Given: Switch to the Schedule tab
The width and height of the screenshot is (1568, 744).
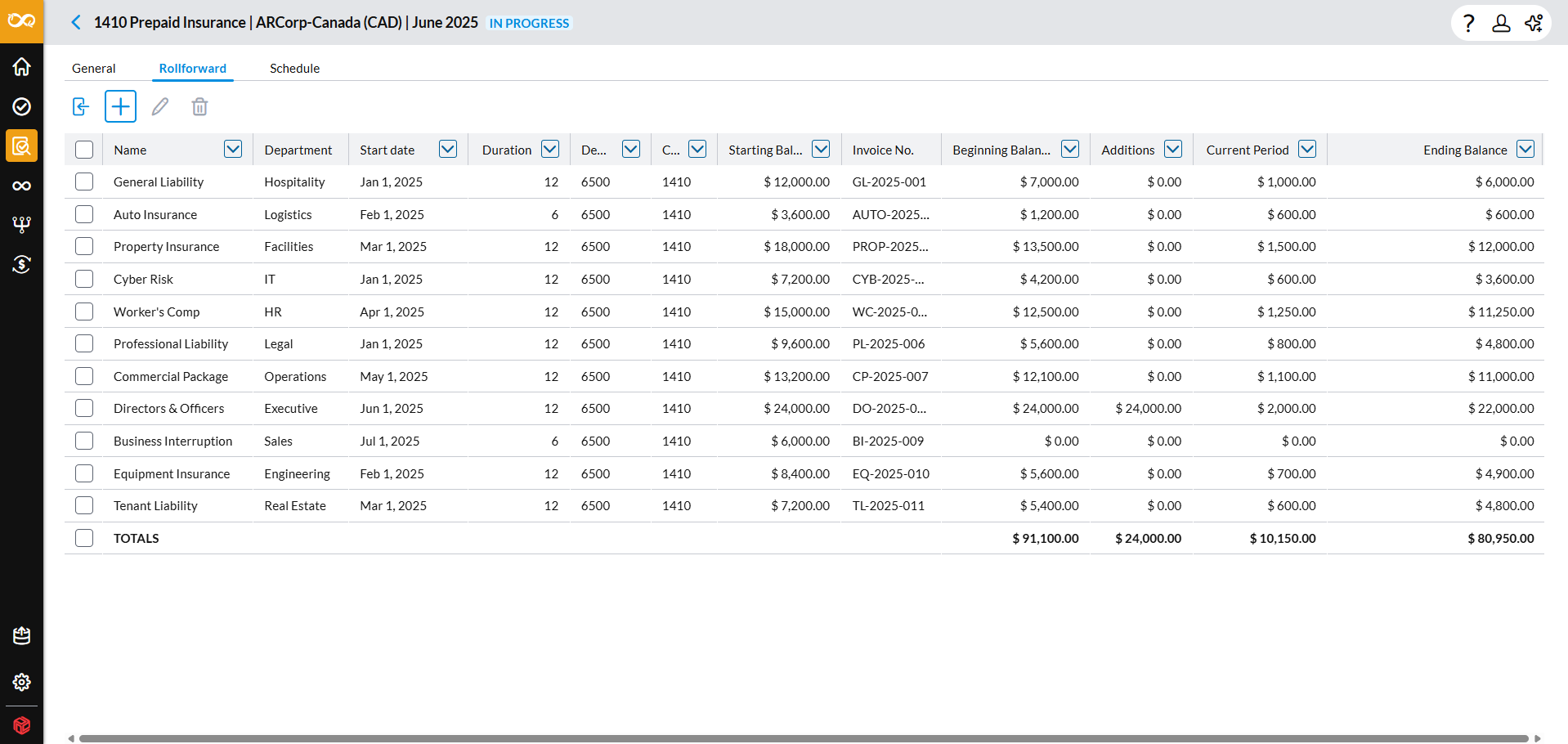Looking at the screenshot, I should coord(295,69).
